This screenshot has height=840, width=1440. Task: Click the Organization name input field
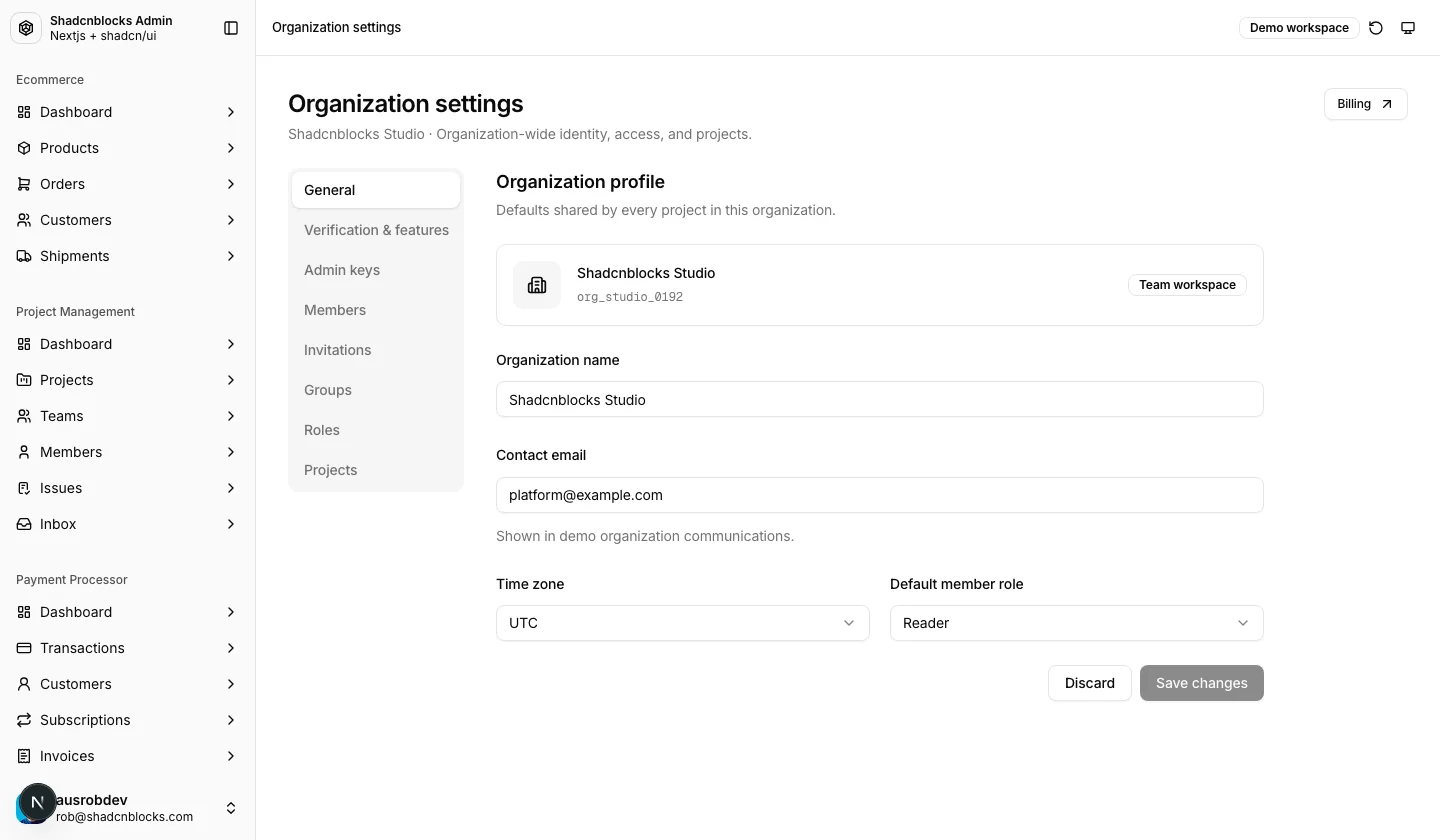[x=880, y=399]
